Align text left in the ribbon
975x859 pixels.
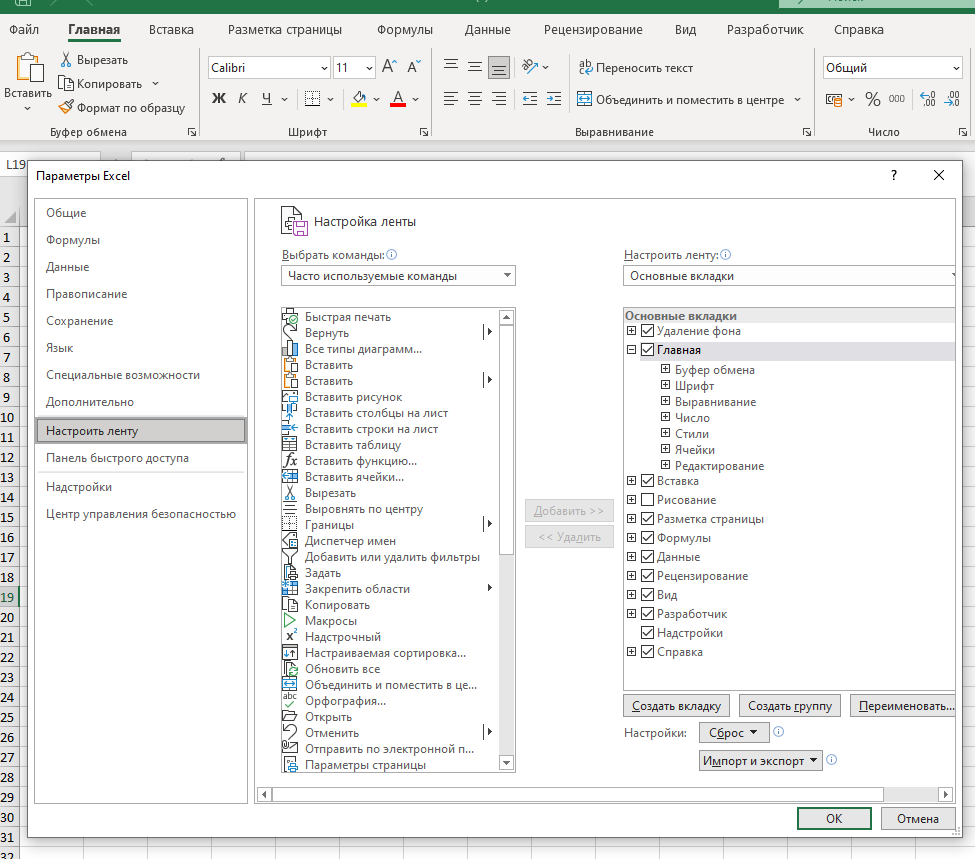pos(451,98)
